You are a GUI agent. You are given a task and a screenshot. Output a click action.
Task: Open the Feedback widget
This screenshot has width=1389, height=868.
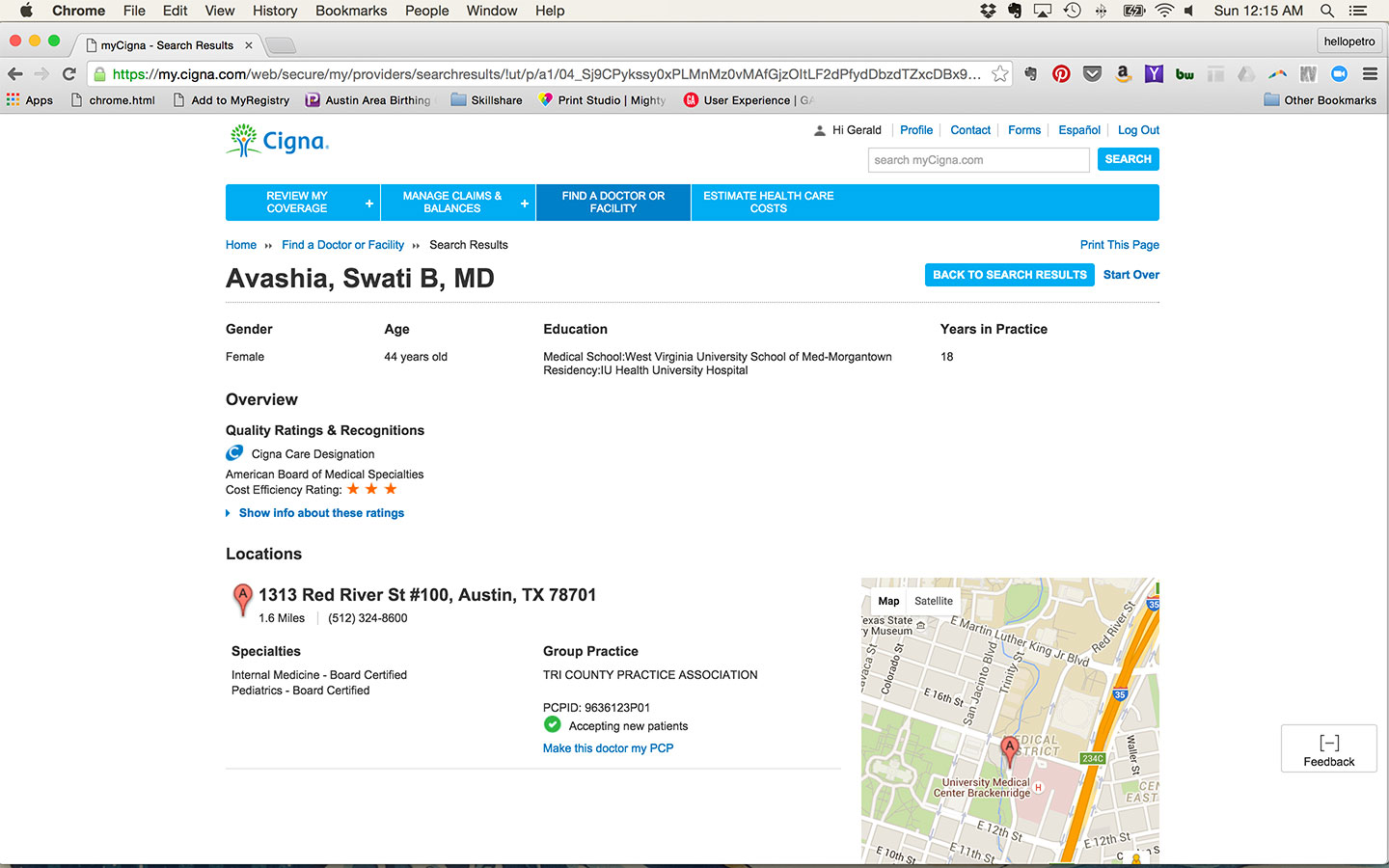pos(1329,749)
